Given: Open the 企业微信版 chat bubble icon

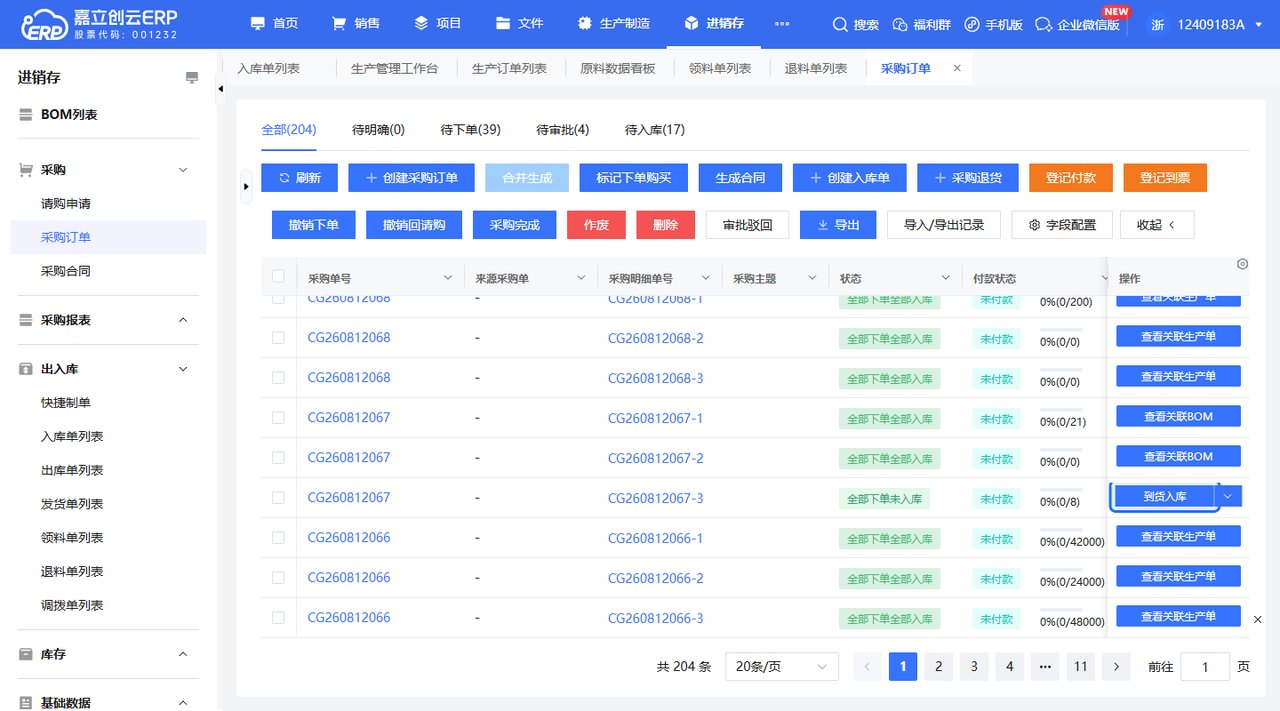Looking at the screenshot, I should click(x=1043, y=24).
